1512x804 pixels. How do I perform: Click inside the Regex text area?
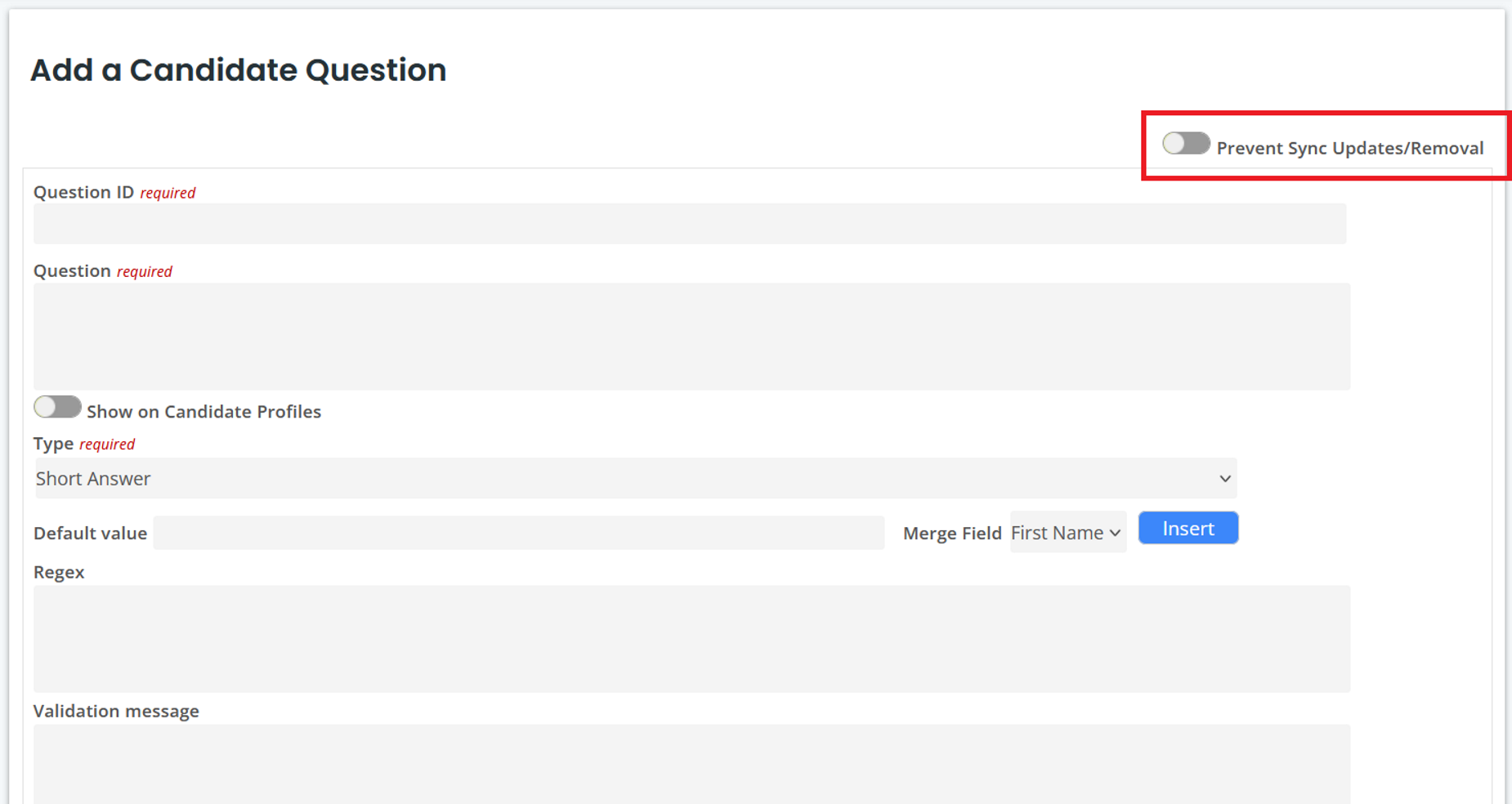point(691,638)
